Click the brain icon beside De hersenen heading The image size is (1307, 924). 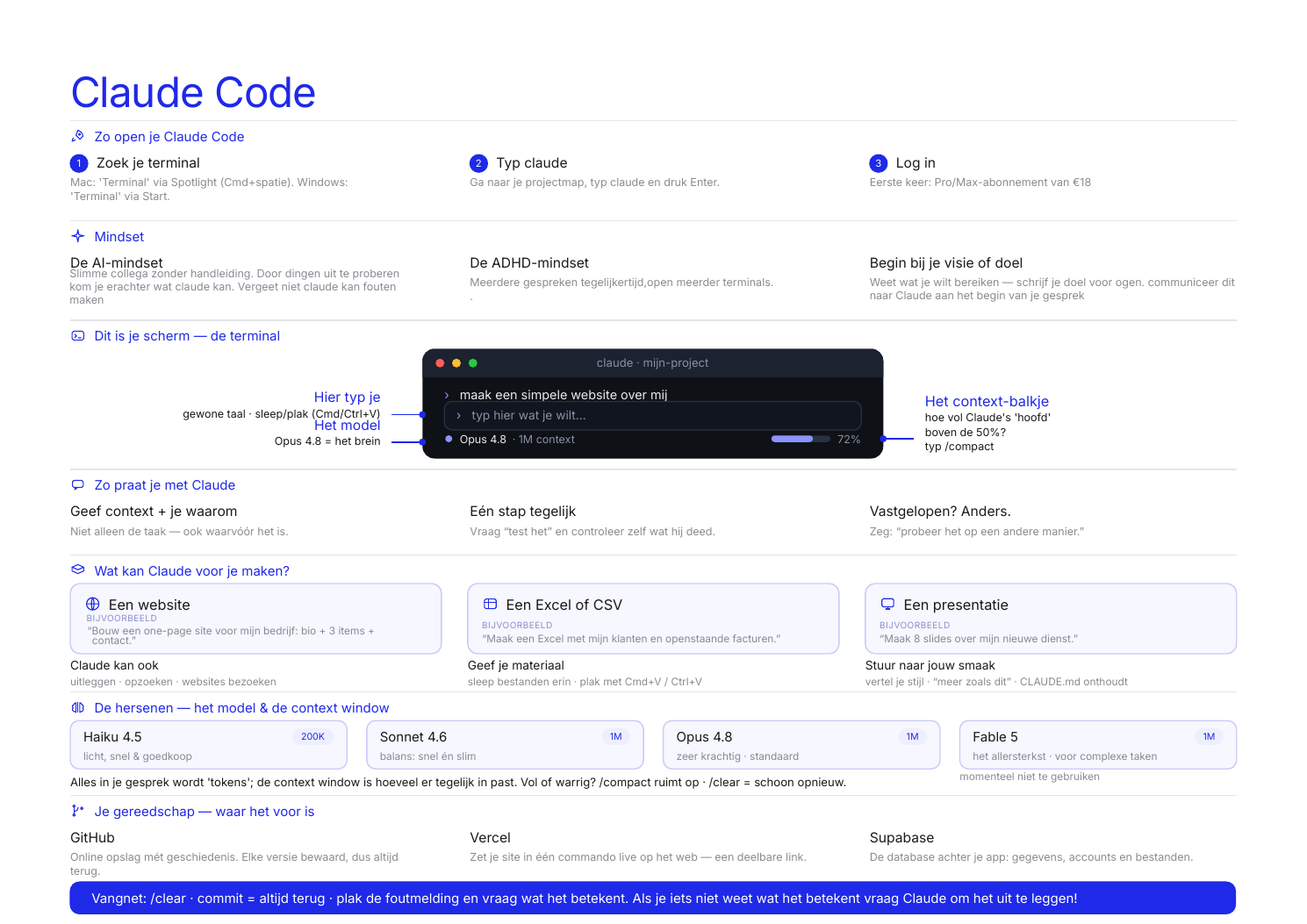pyautogui.click(x=78, y=707)
